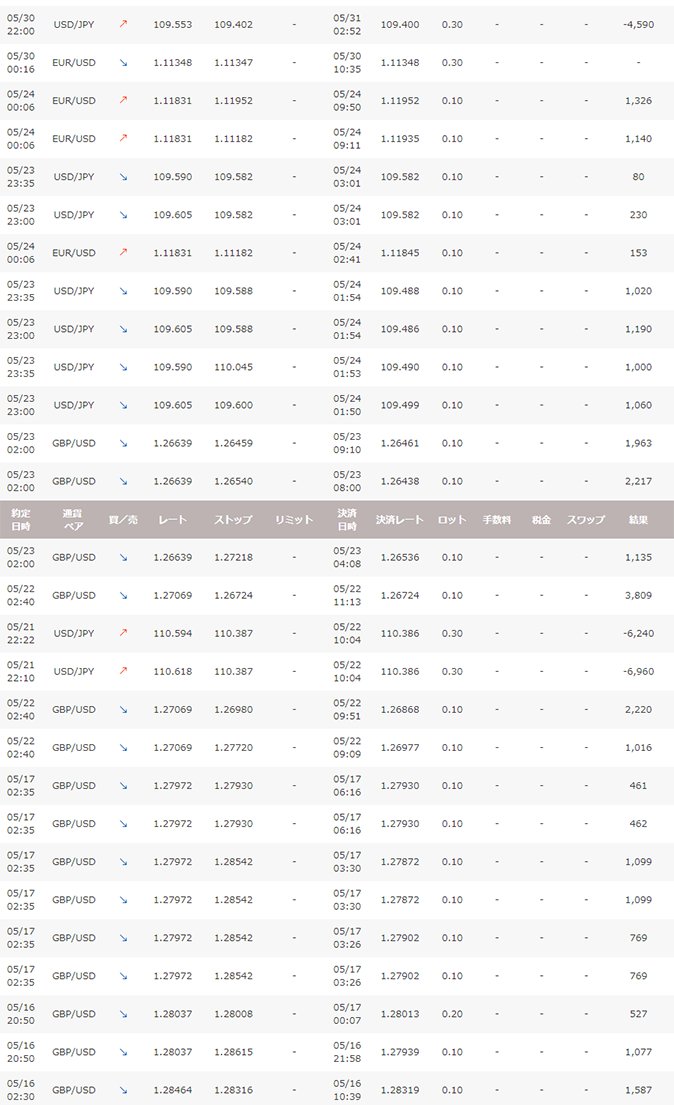Click the stop value 1.27218
Viewport: 674px width, 1105px height.
coord(233,557)
